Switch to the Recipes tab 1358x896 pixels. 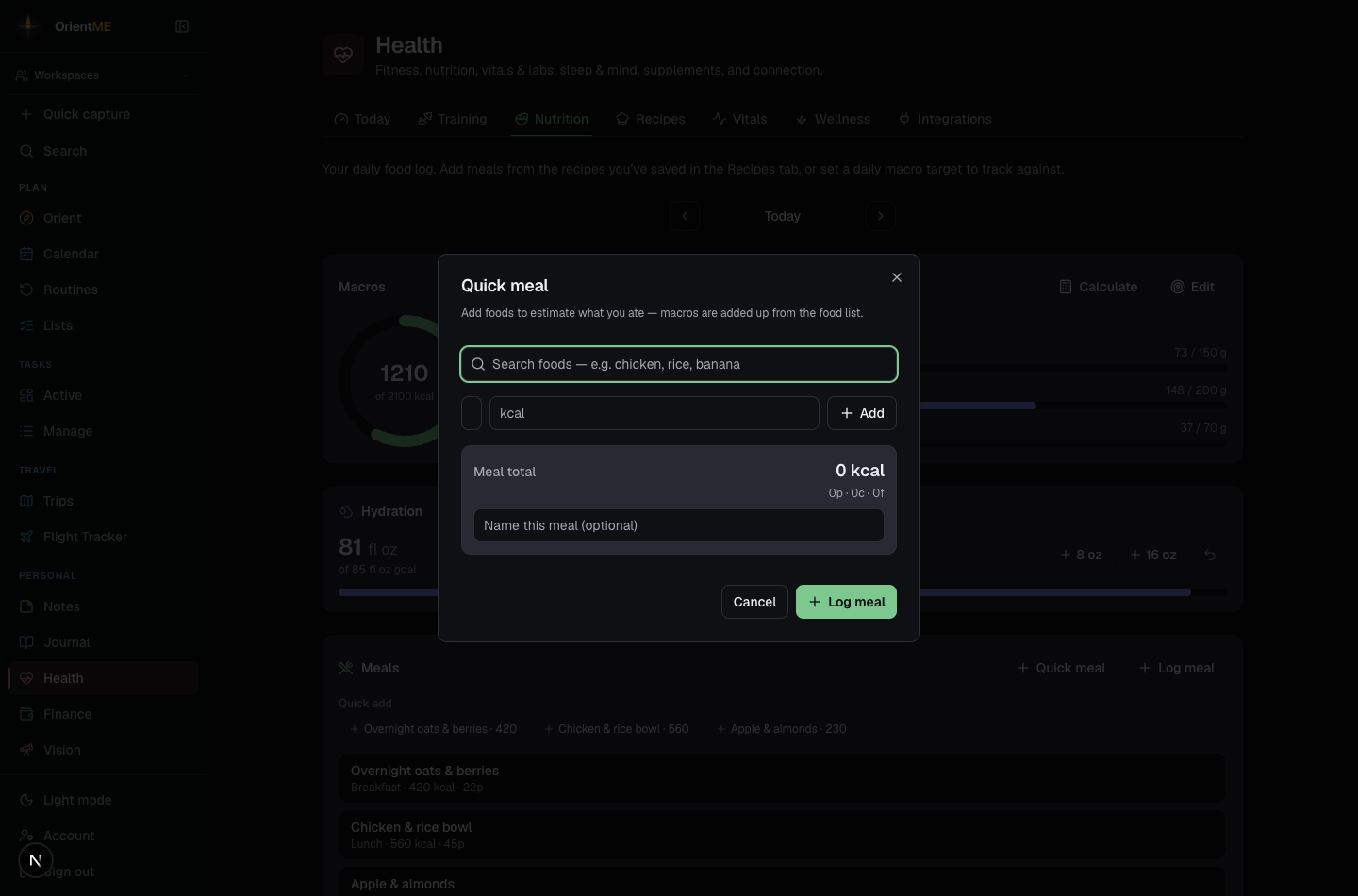coord(651,119)
